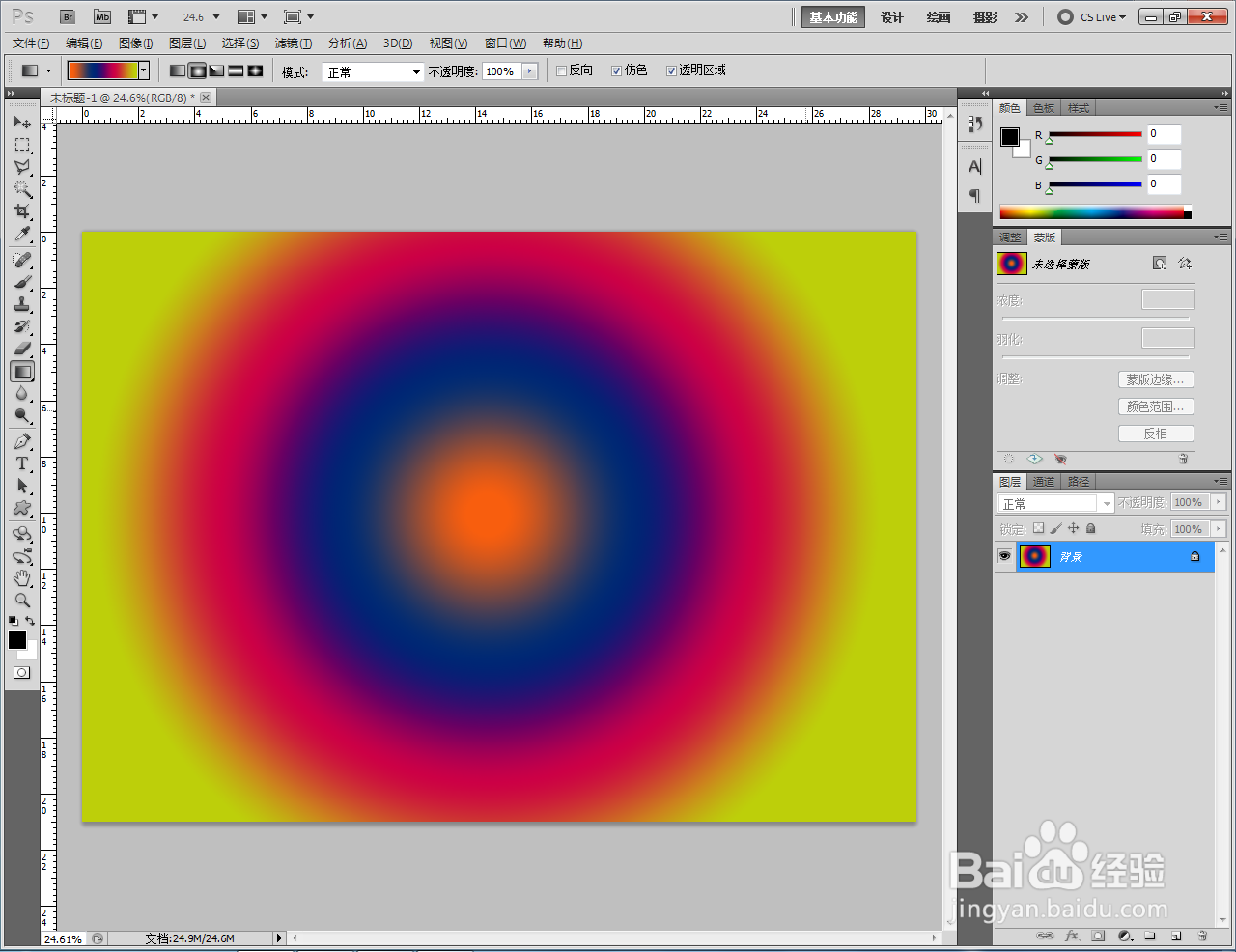Choose diamond gradient type

(255, 71)
